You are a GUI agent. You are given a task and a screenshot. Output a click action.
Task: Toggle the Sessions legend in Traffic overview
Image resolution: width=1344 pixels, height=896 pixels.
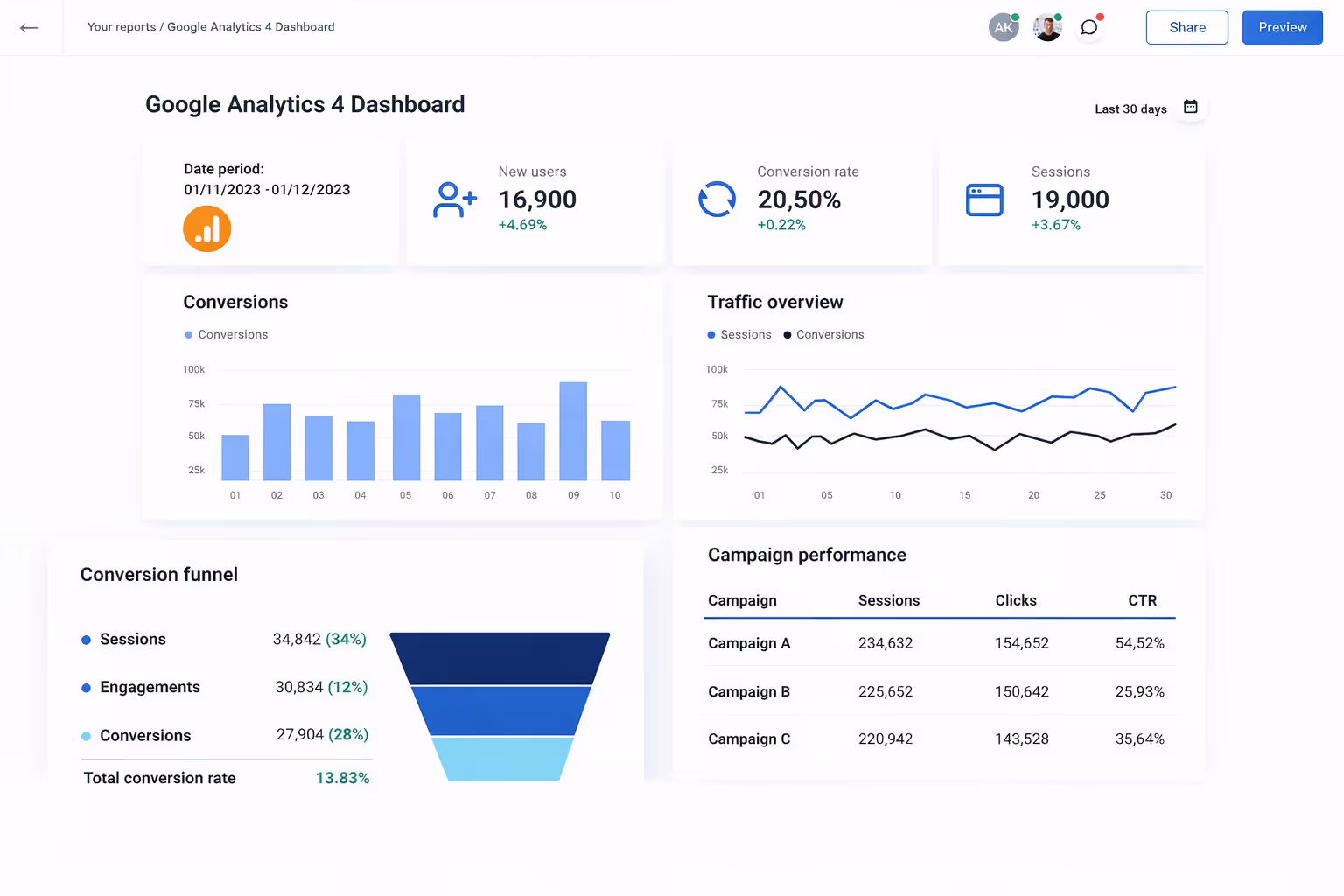(738, 334)
